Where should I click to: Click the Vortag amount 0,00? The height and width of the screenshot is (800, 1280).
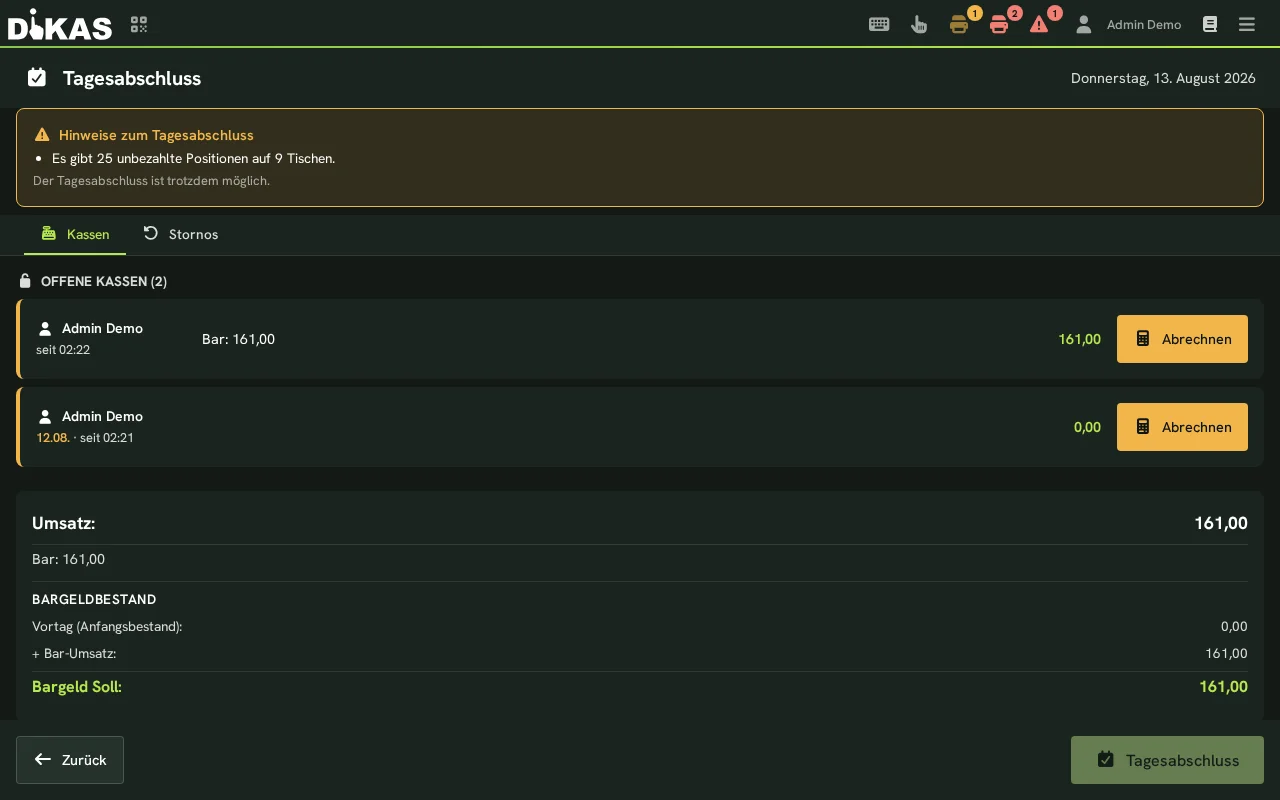click(1234, 627)
